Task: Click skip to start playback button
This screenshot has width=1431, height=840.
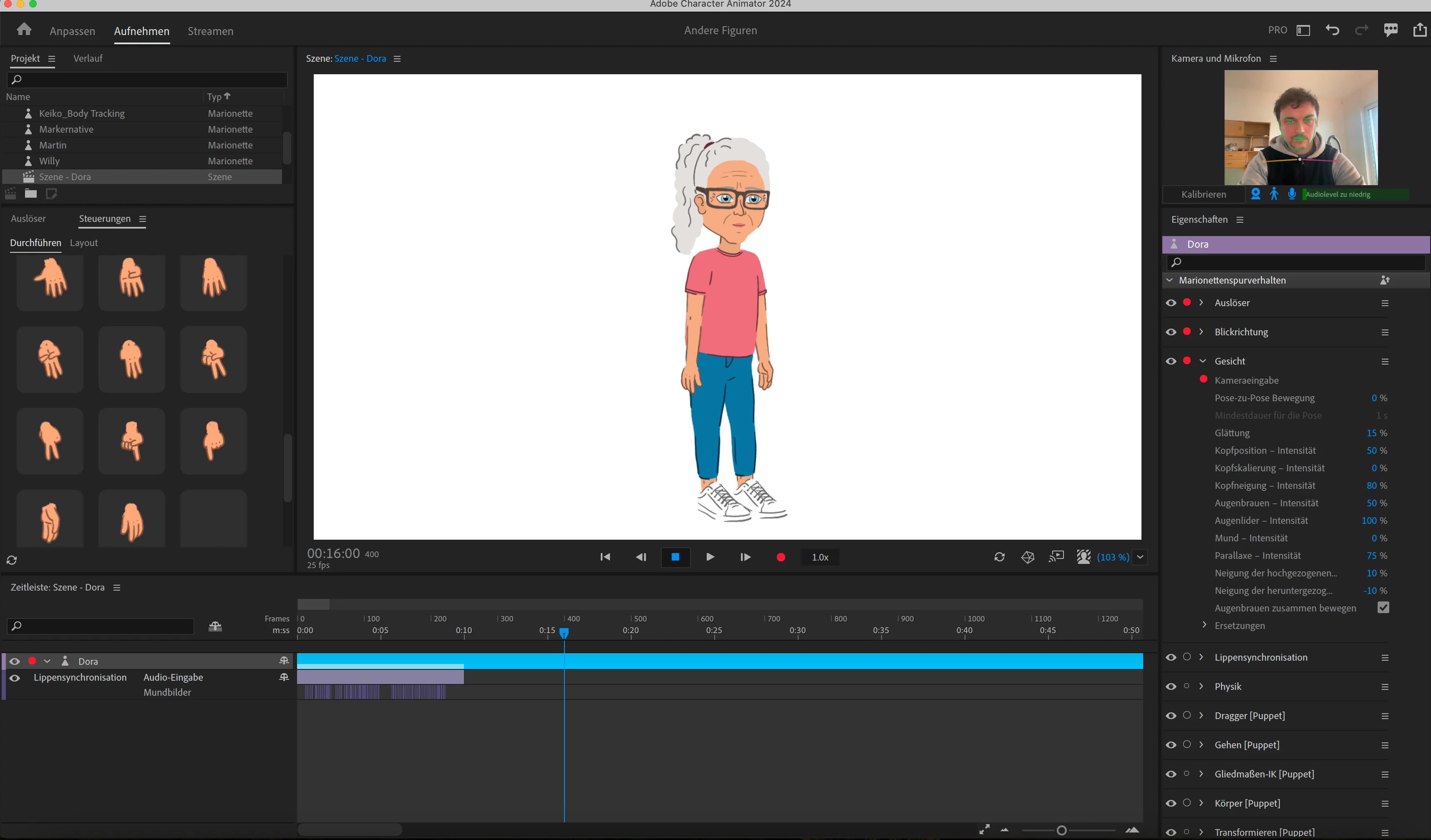Action: [605, 557]
